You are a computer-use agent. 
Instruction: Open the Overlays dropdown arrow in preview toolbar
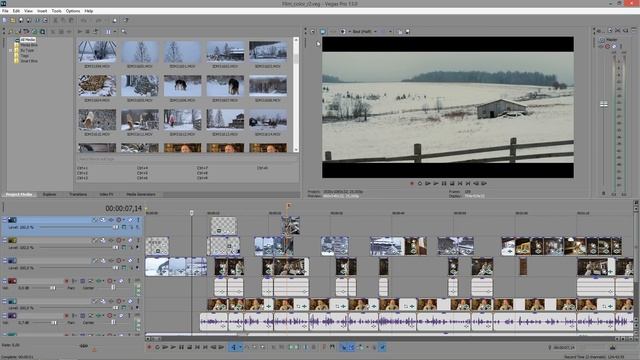(x=390, y=31)
